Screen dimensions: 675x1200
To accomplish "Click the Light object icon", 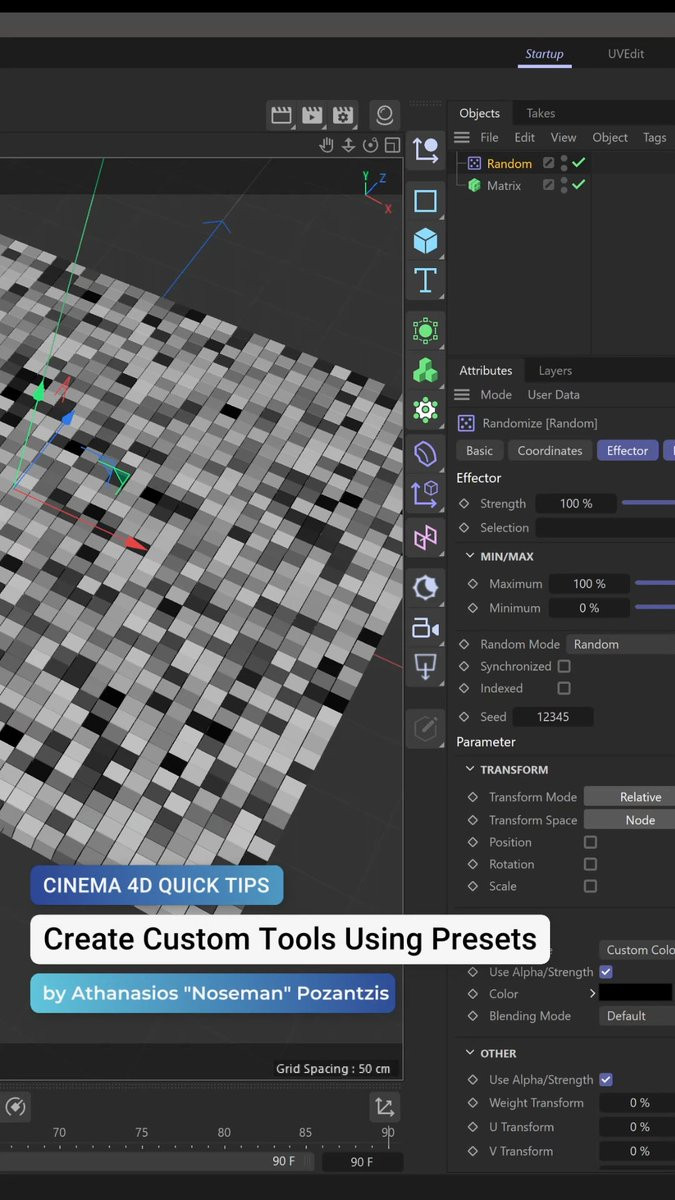I will [425, 587].
